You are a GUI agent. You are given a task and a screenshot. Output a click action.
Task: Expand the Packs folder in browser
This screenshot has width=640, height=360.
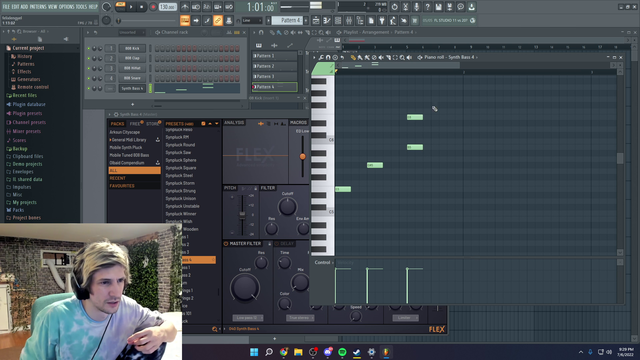point(18,210)
